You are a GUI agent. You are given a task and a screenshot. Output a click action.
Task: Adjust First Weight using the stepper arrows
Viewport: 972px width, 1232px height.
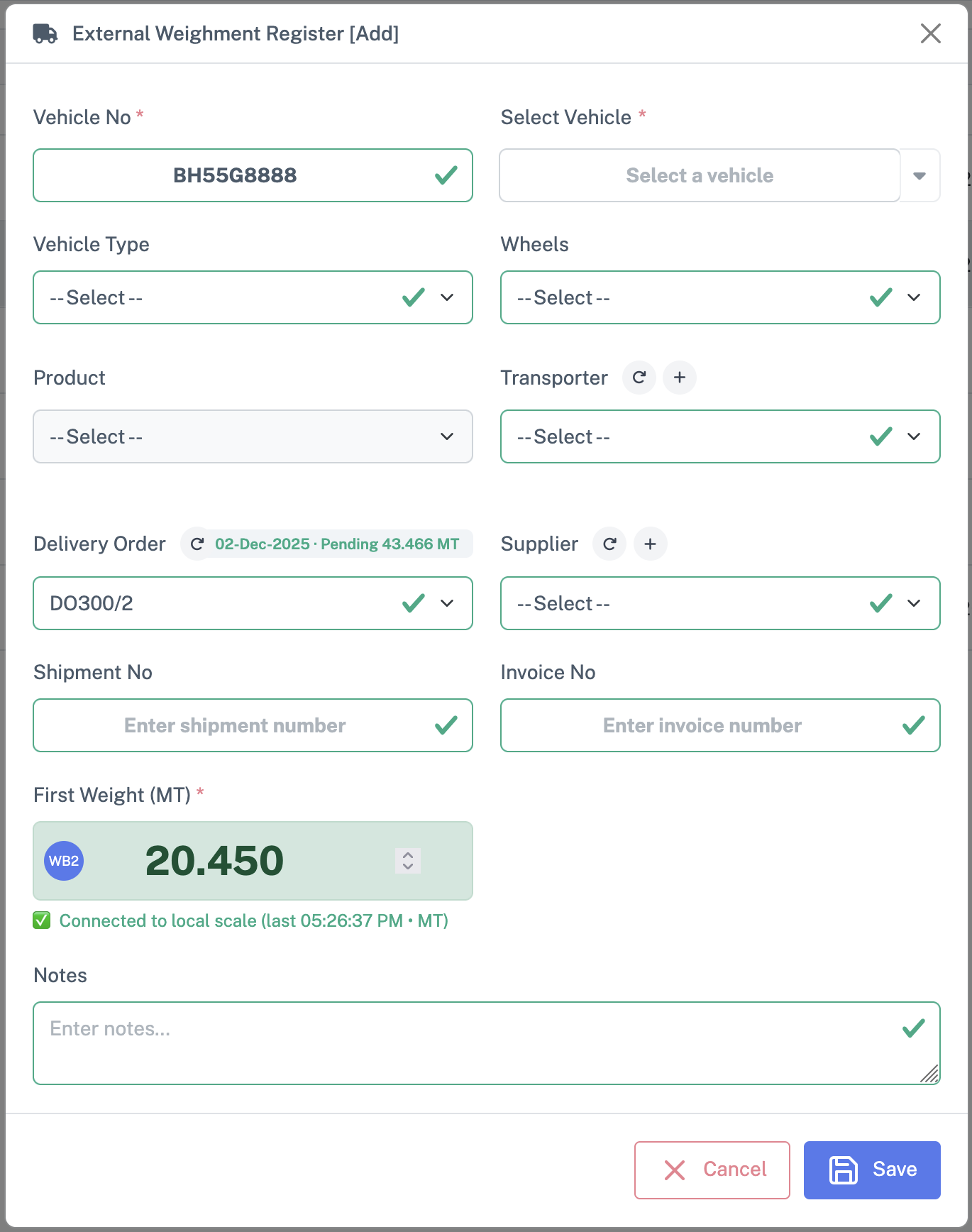point(408,861)
